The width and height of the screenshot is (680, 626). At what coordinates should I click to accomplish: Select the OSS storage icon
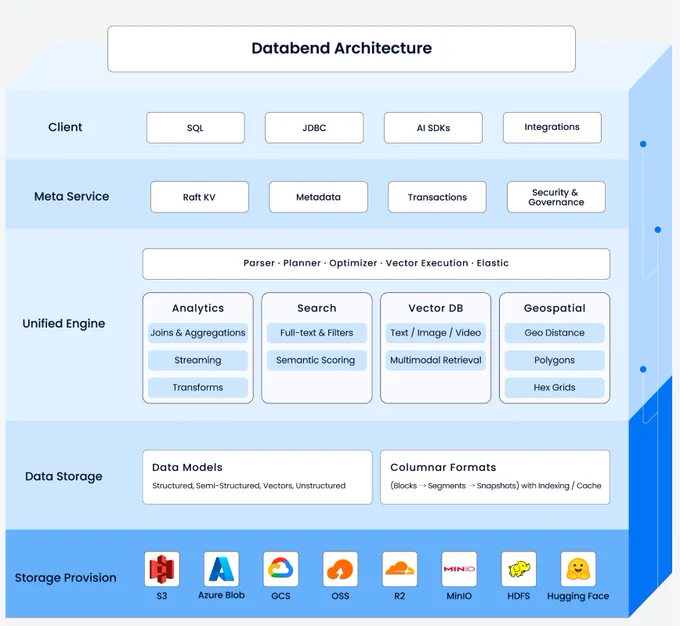coord(340,569)
